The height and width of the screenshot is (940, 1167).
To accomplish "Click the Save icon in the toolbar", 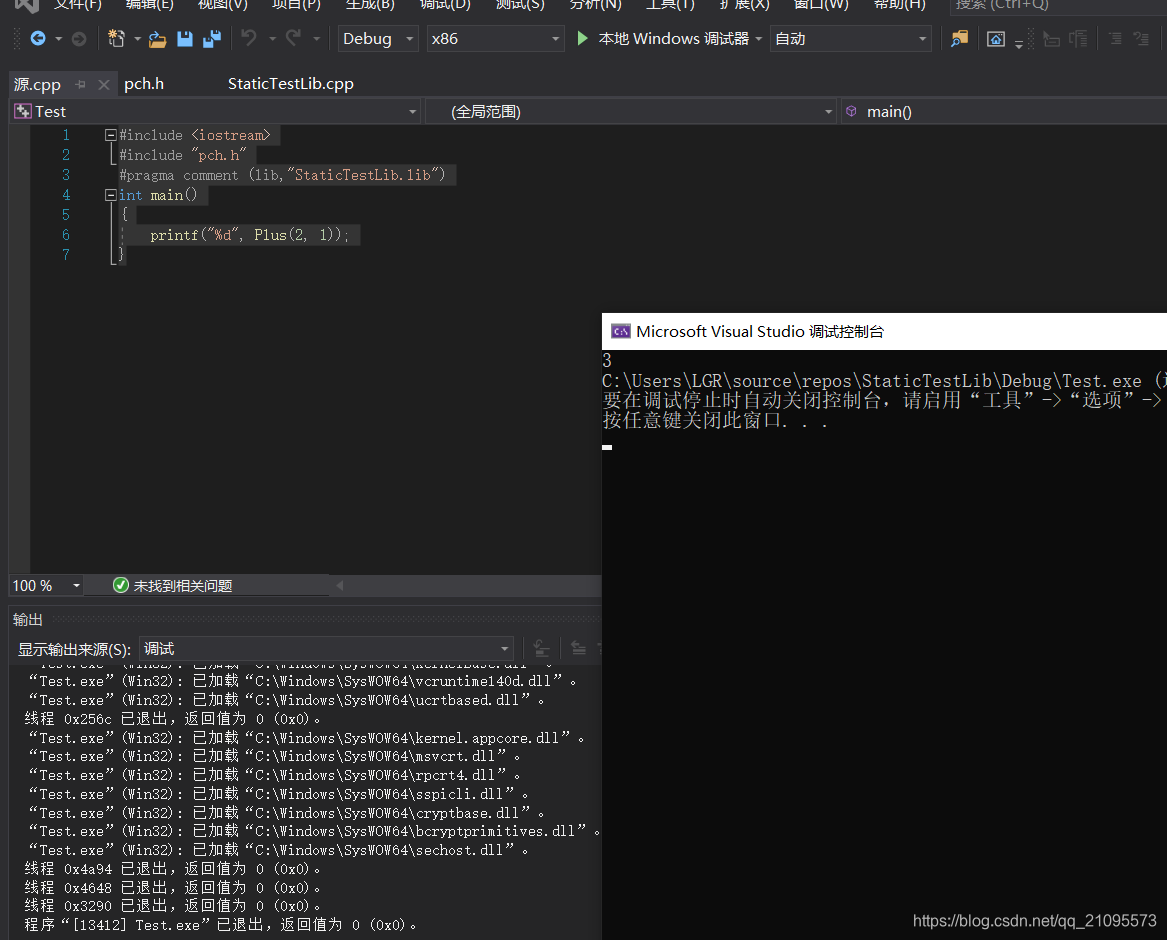I will pos(185,38).
